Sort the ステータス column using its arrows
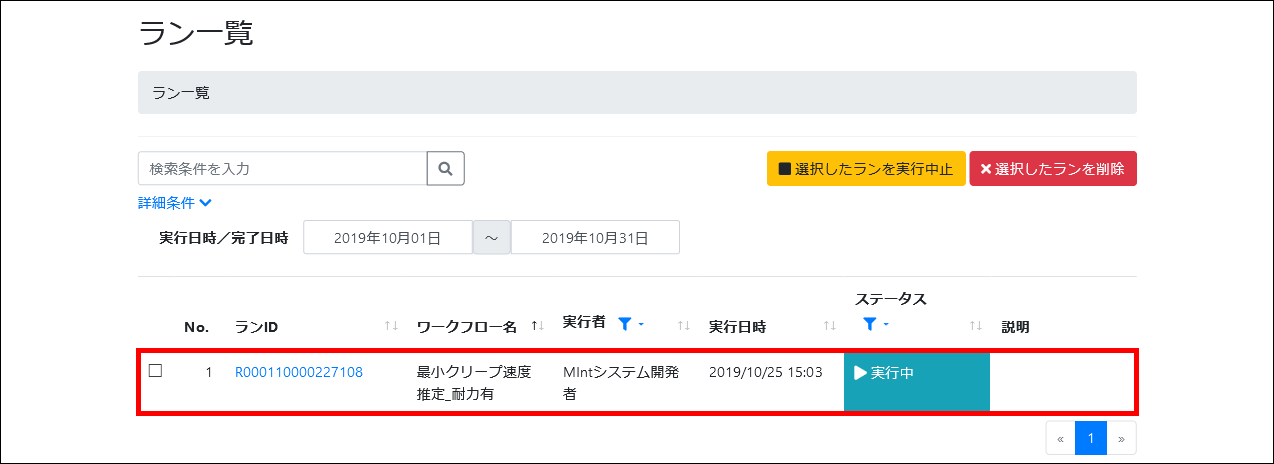 click(976, 326)
